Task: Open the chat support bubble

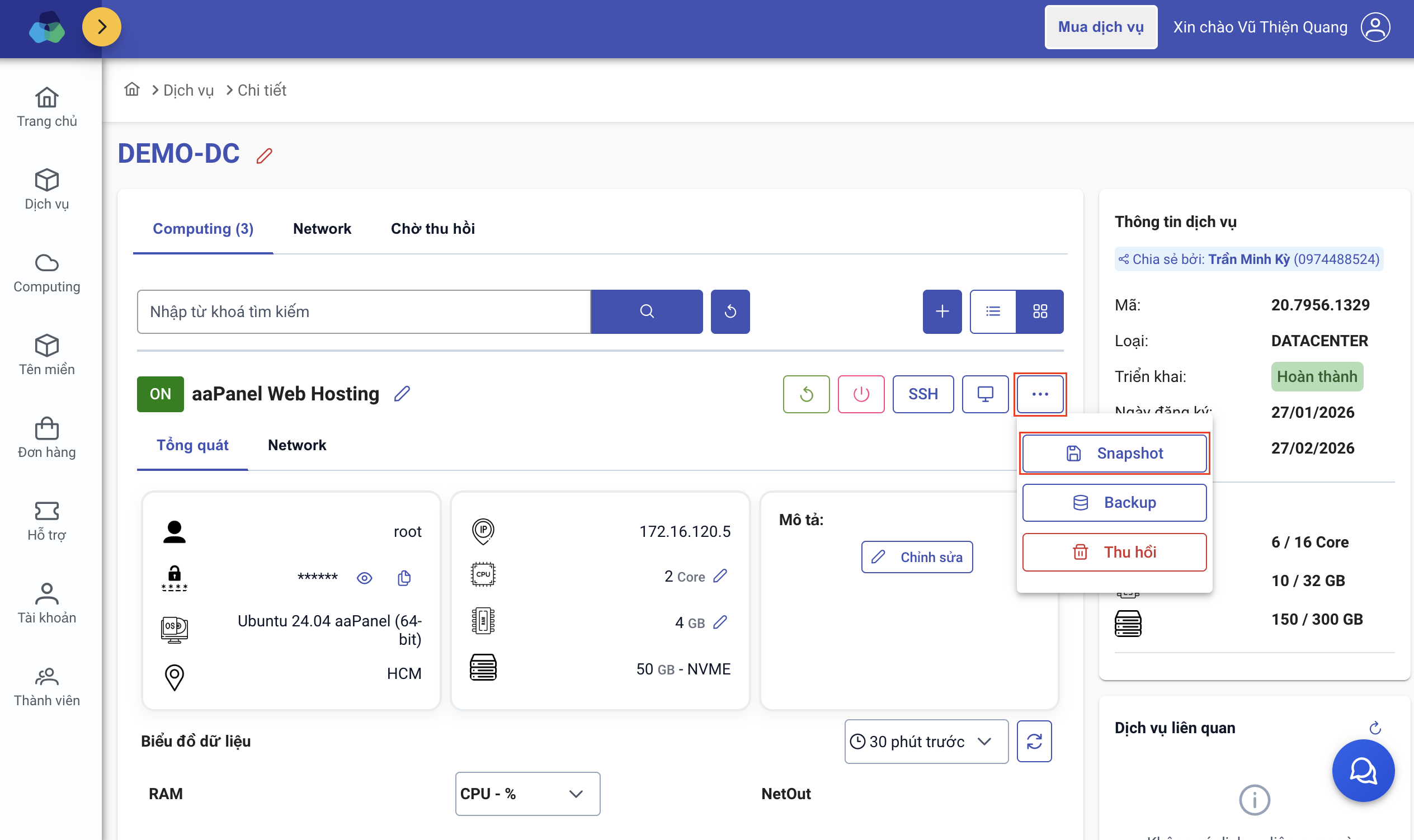Action: pyautogui.click(x=1363, y=771)
